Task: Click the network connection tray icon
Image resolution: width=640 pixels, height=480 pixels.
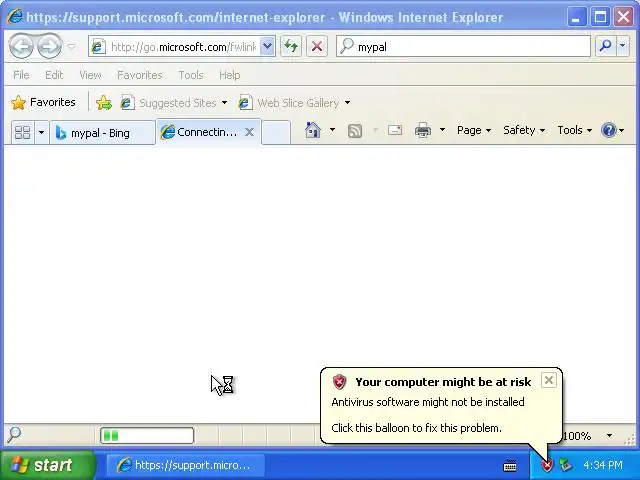Action: click(565, 465)
